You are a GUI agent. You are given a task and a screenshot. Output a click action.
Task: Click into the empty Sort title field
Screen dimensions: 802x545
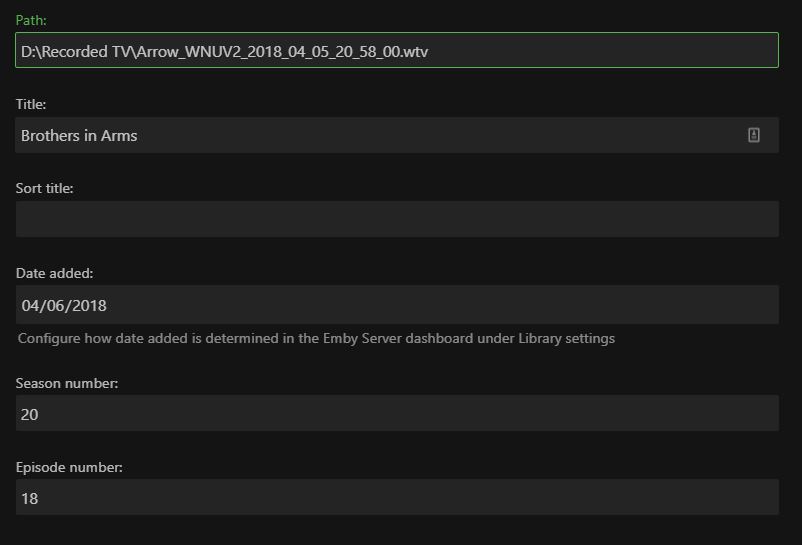coord(397,219)
